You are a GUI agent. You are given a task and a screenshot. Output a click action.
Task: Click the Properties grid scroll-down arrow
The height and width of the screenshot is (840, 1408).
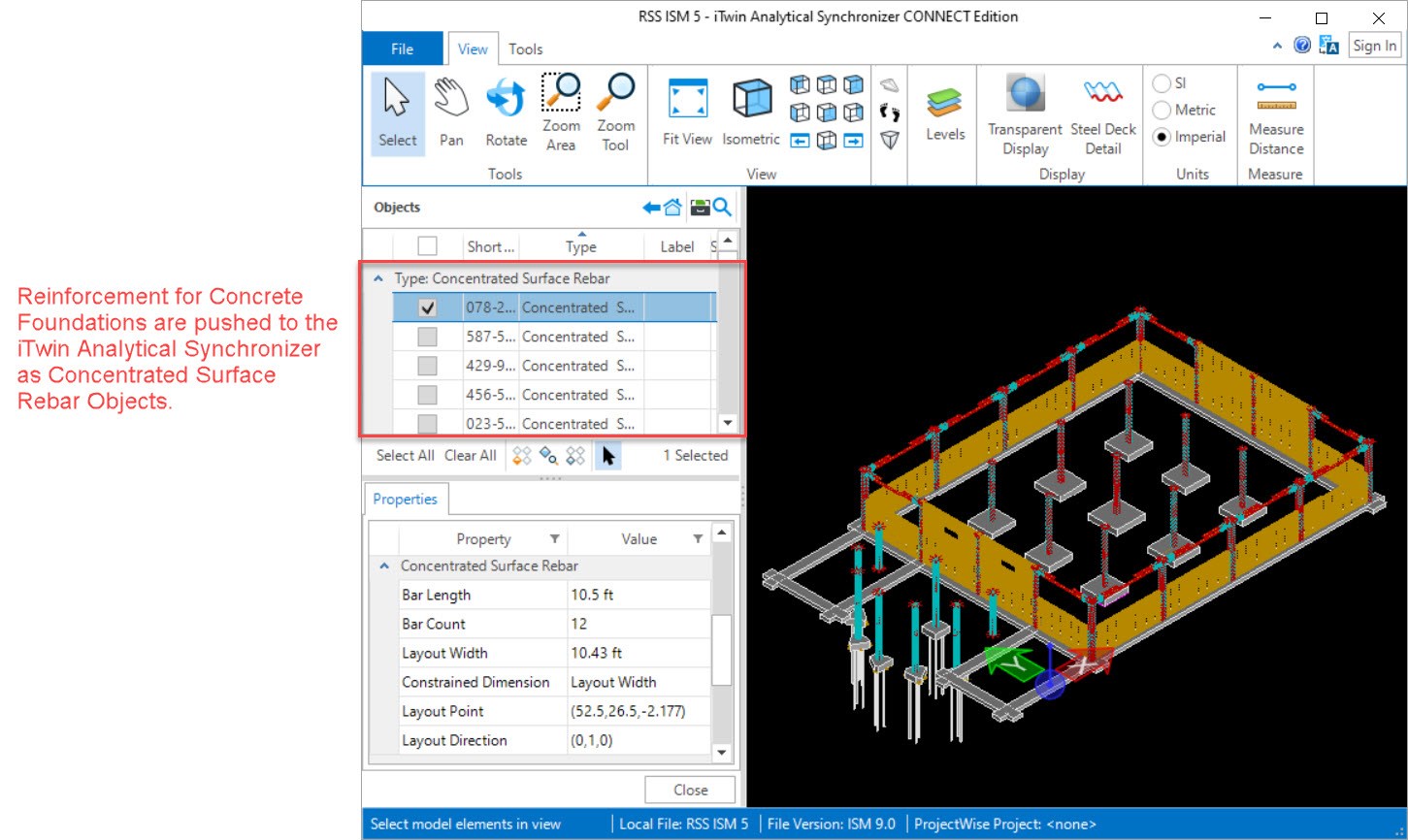click(721, 752)
